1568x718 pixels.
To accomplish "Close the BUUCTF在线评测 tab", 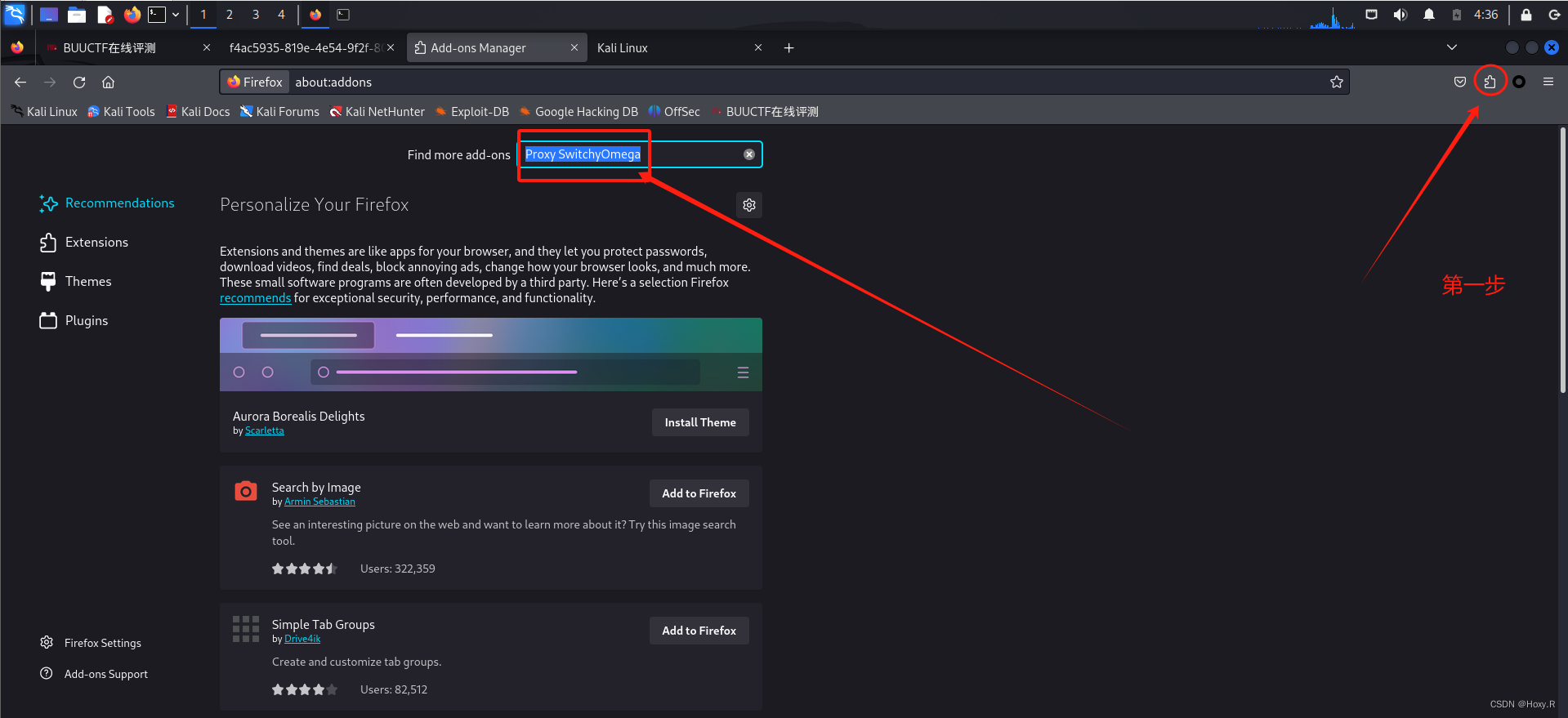I will tap(207, 48).
